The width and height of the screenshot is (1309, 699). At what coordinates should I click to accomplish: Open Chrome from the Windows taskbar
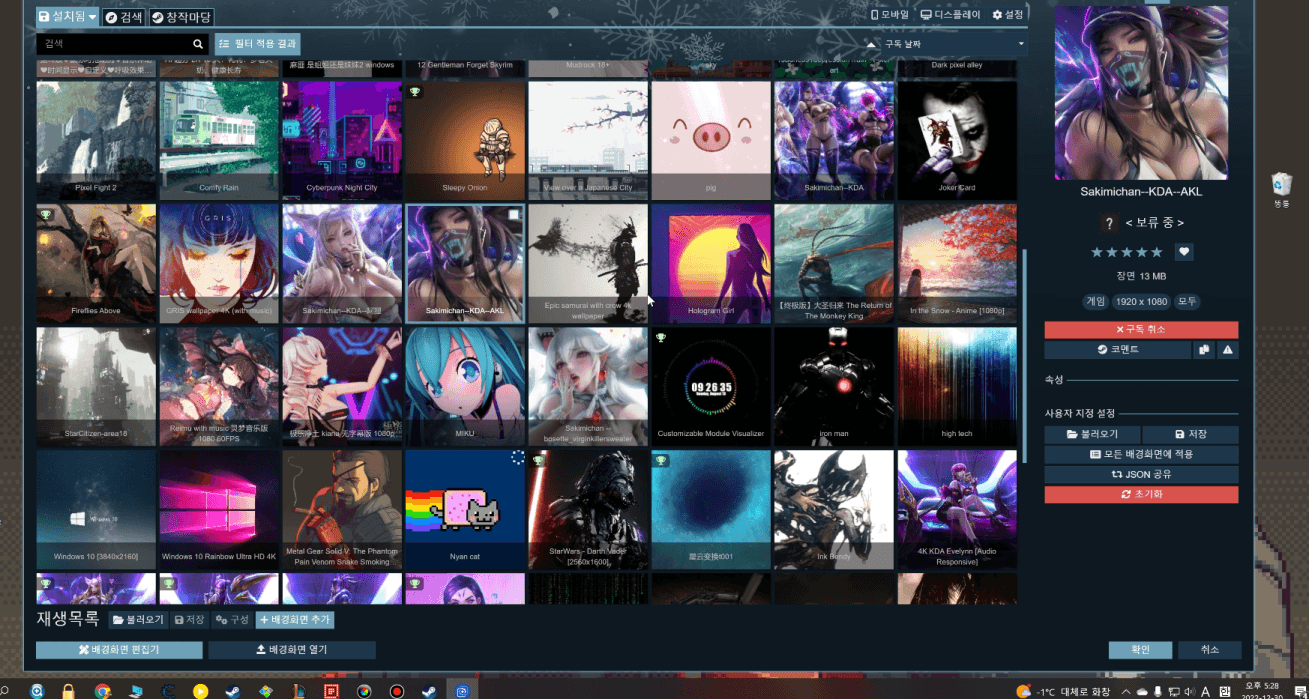tap(102, 691)
